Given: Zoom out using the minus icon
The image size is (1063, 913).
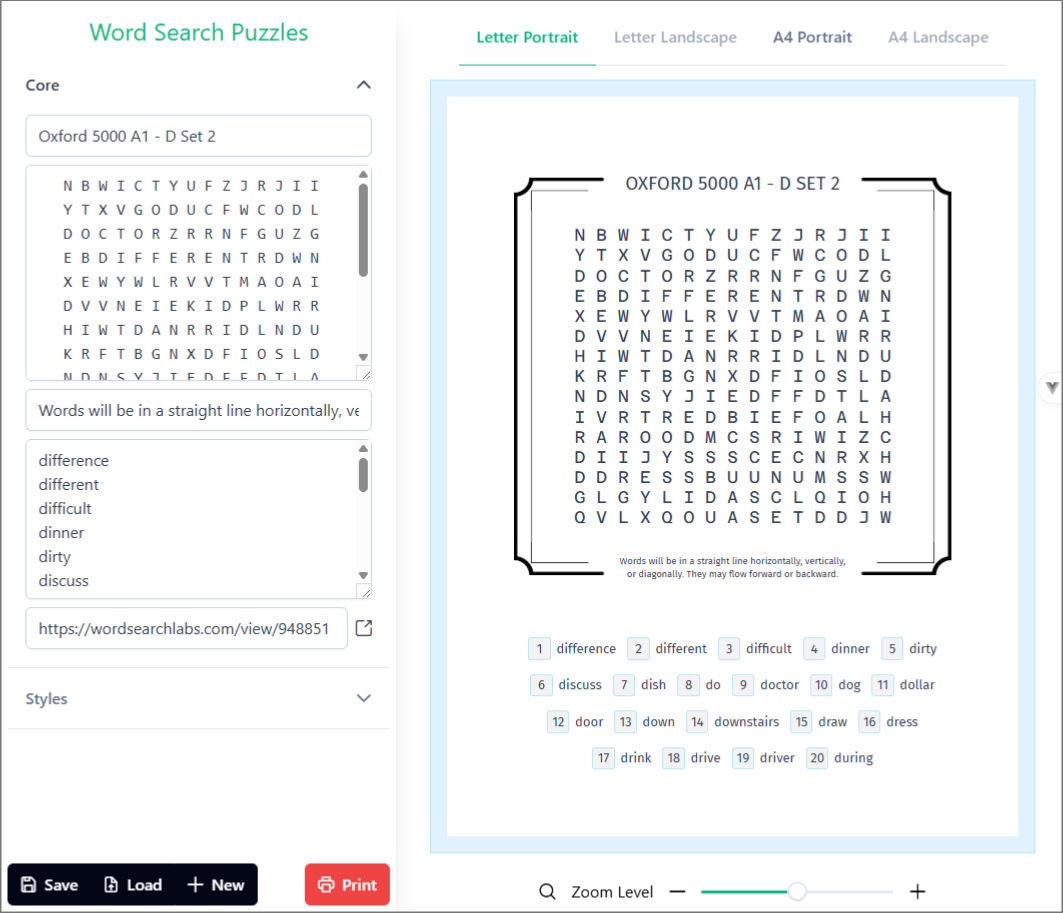Looking at the screenshot, I should pos(677,891).
